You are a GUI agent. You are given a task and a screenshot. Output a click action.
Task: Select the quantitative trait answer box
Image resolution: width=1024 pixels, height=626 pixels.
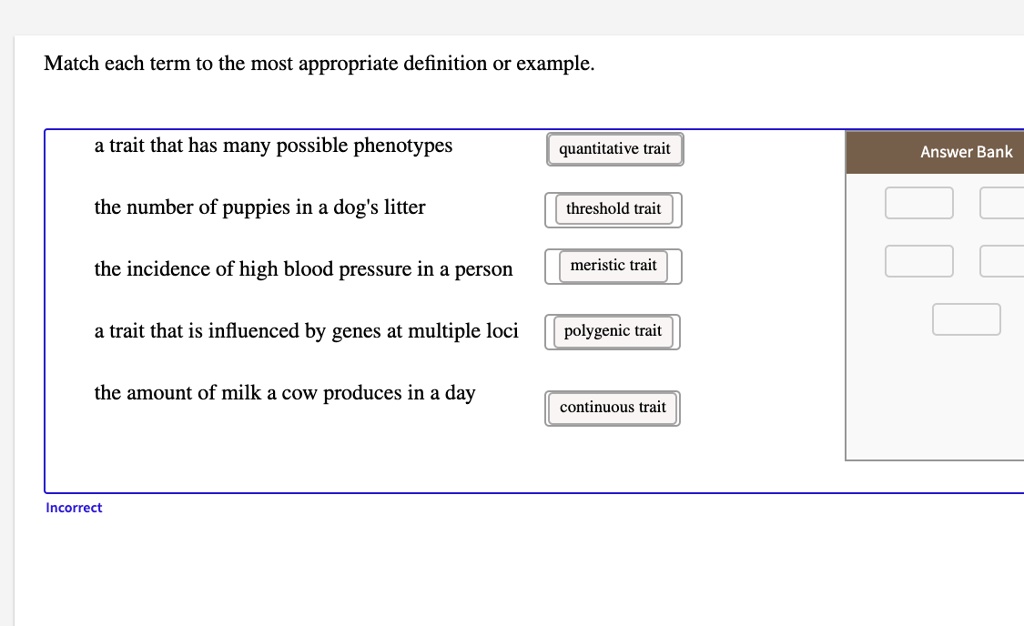(614, 148)
